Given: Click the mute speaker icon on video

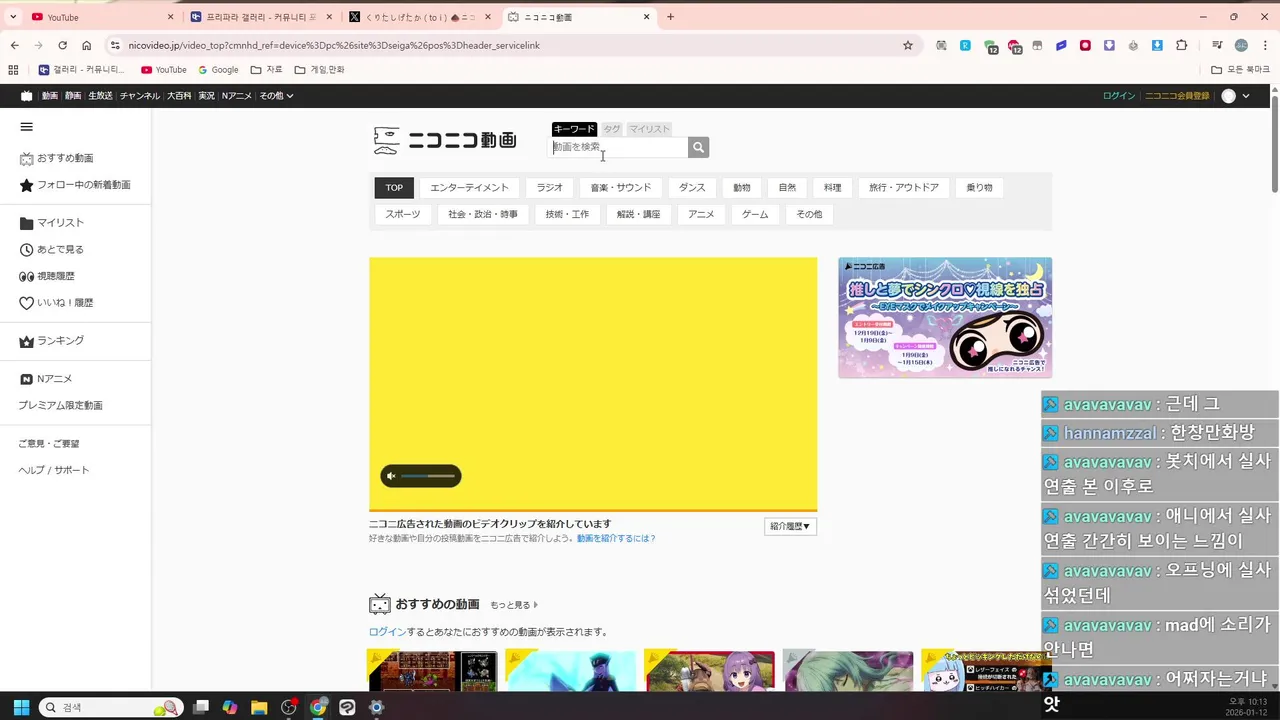Looking at the screenshot, I should pos(391,476).
